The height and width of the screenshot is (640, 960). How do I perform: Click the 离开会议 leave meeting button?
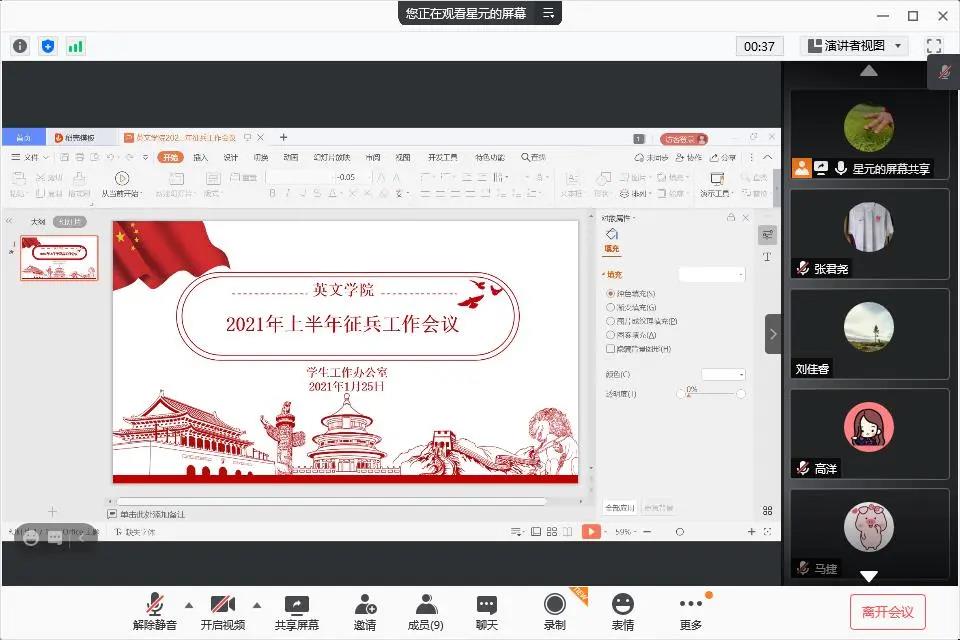point(888,612)
